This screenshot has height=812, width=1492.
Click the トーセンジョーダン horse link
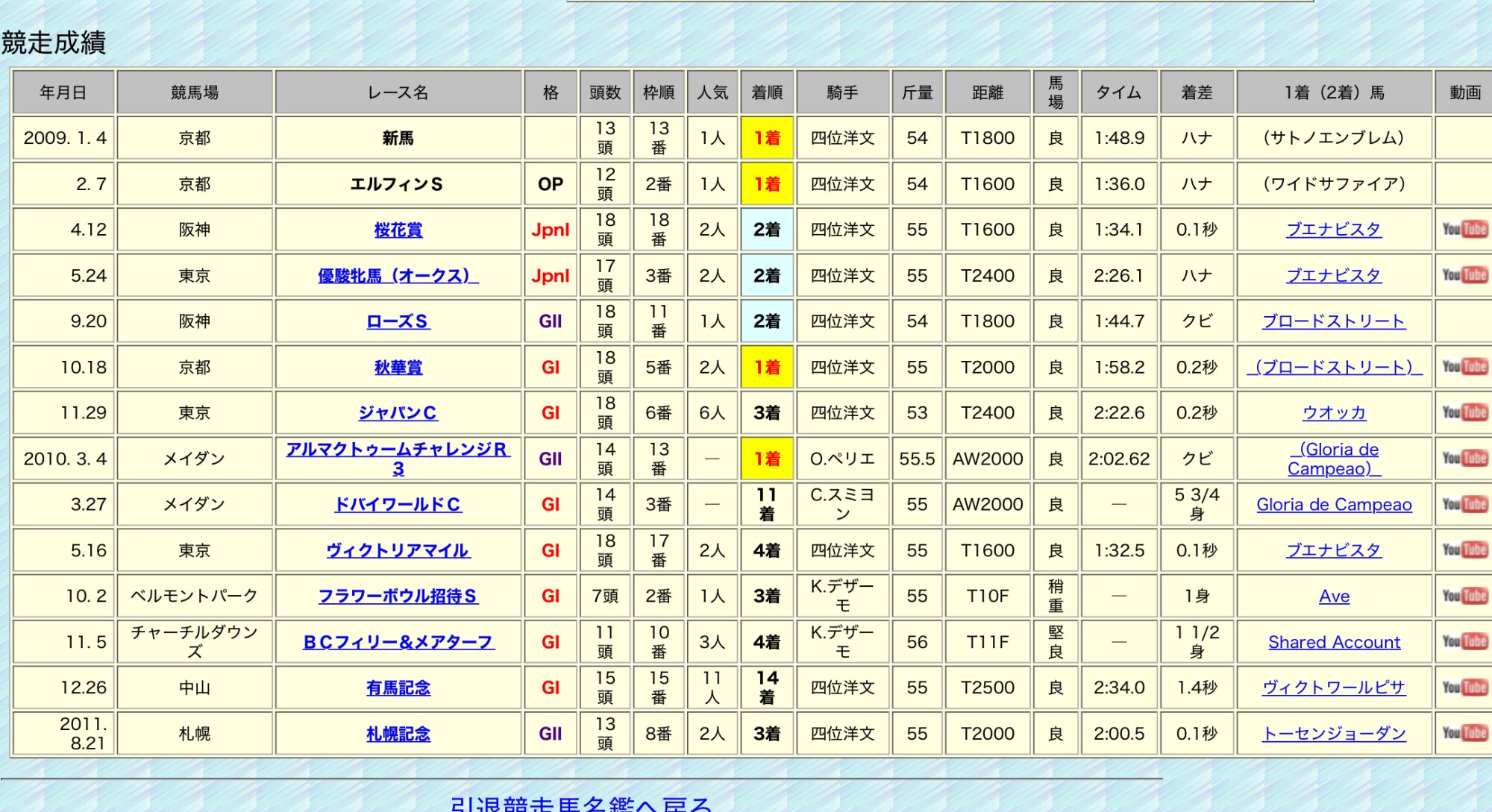[1334, 734]
